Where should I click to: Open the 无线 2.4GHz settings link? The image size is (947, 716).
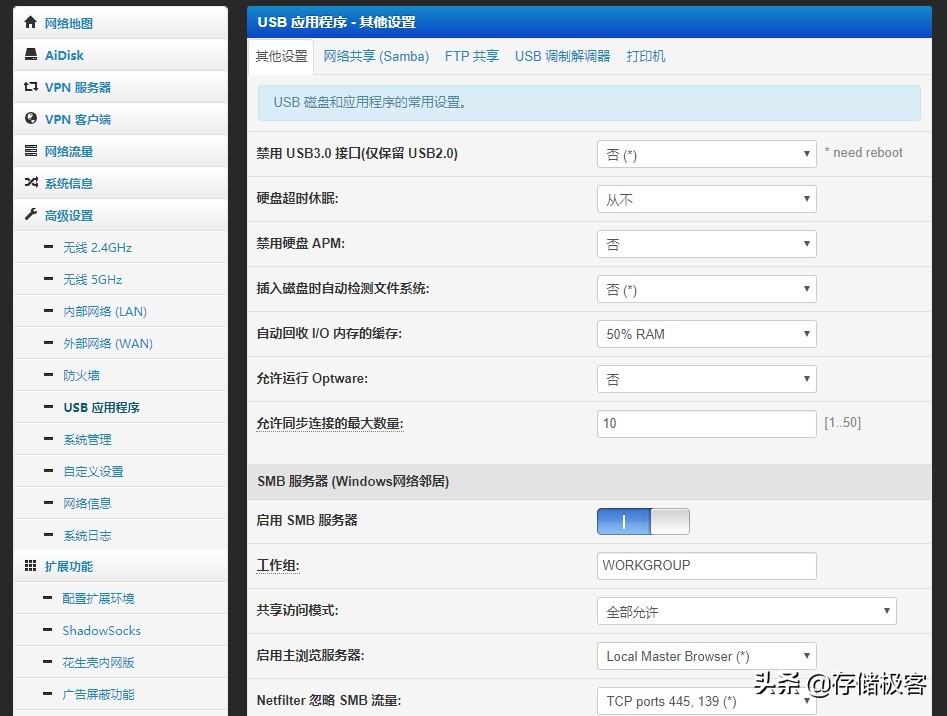97,247
